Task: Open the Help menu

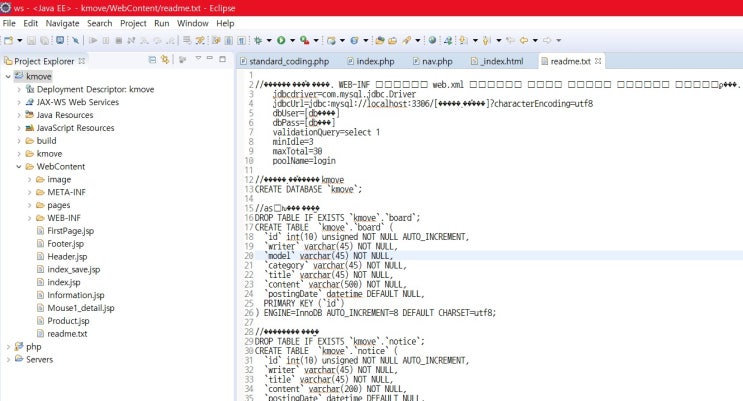Action: (x=225, y=23)
